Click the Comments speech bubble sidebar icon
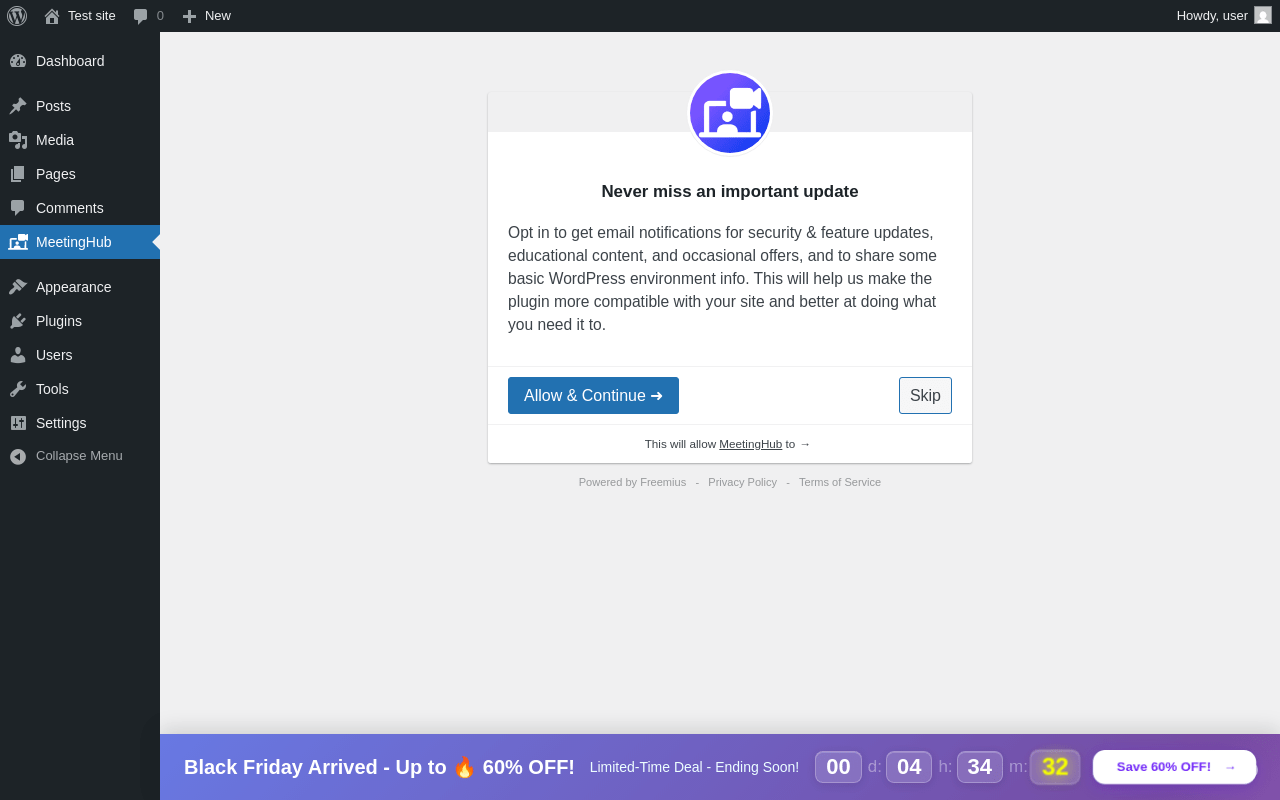The width and height of the screenshot is (1280, 800). pos(18,208)
